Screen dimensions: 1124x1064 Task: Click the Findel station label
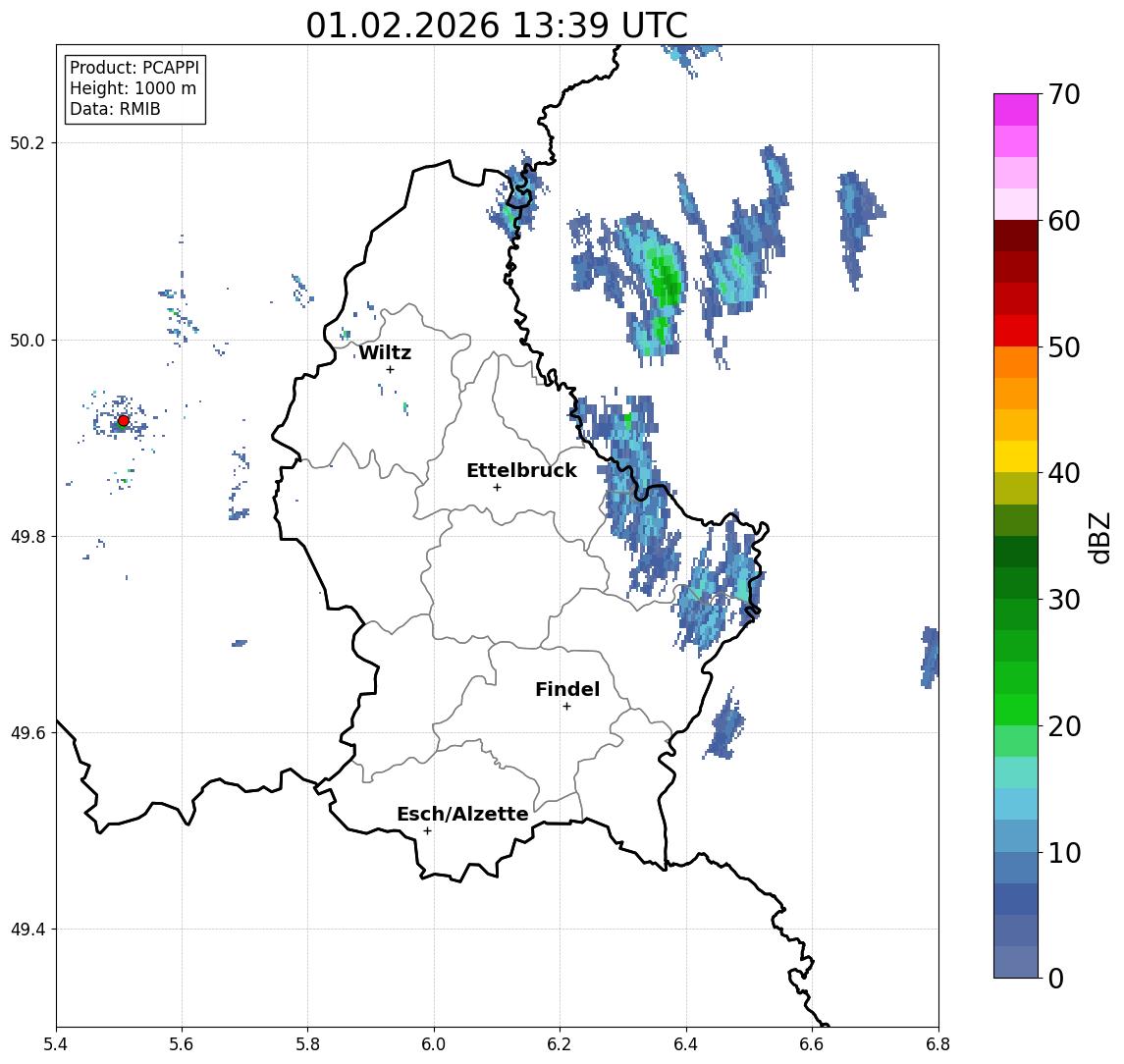(567, 689)
